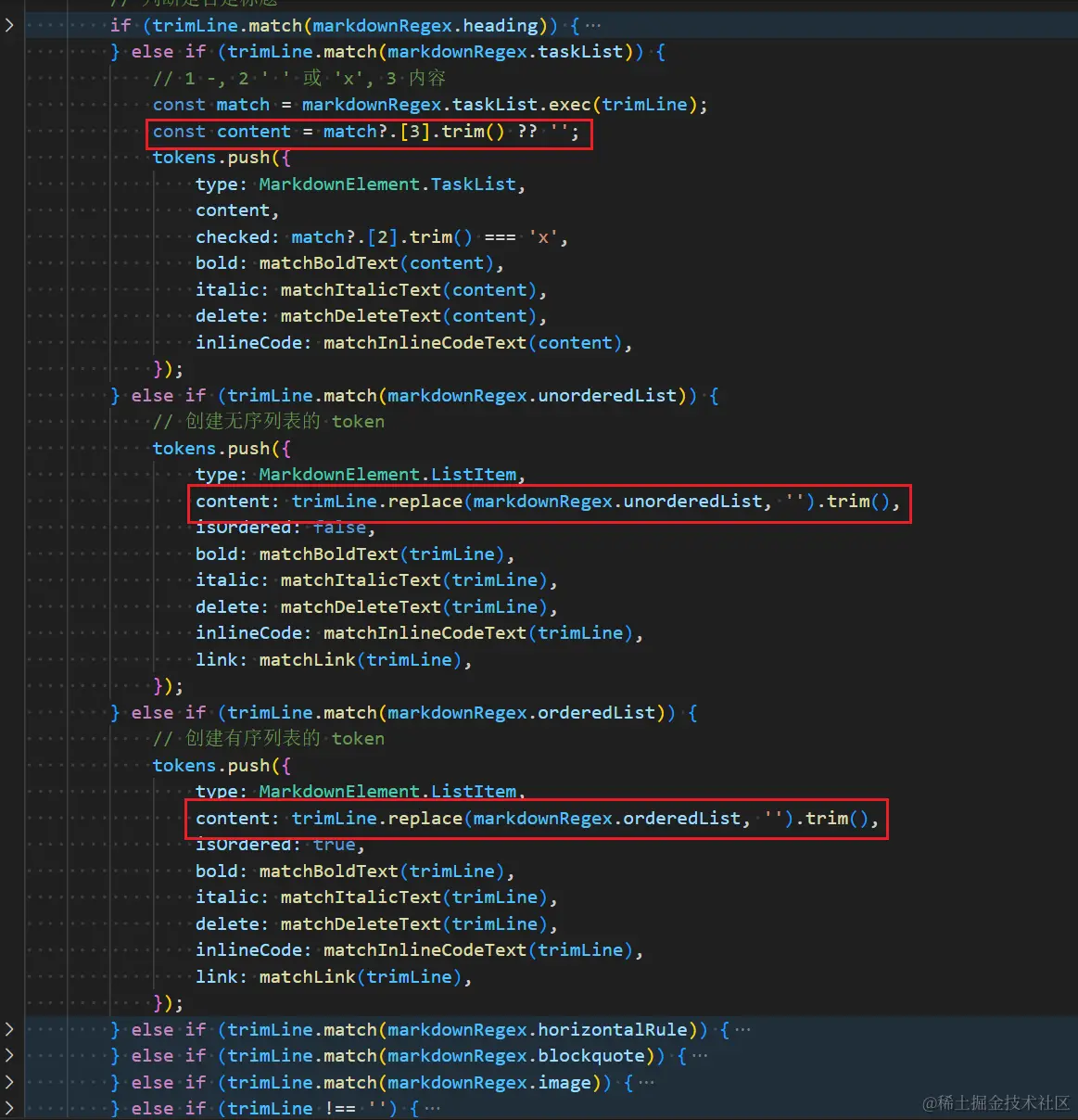Click markdownRegex.blockquote text in condition
Viewport: 1078px width, 1120px height.
point(516,1055)
